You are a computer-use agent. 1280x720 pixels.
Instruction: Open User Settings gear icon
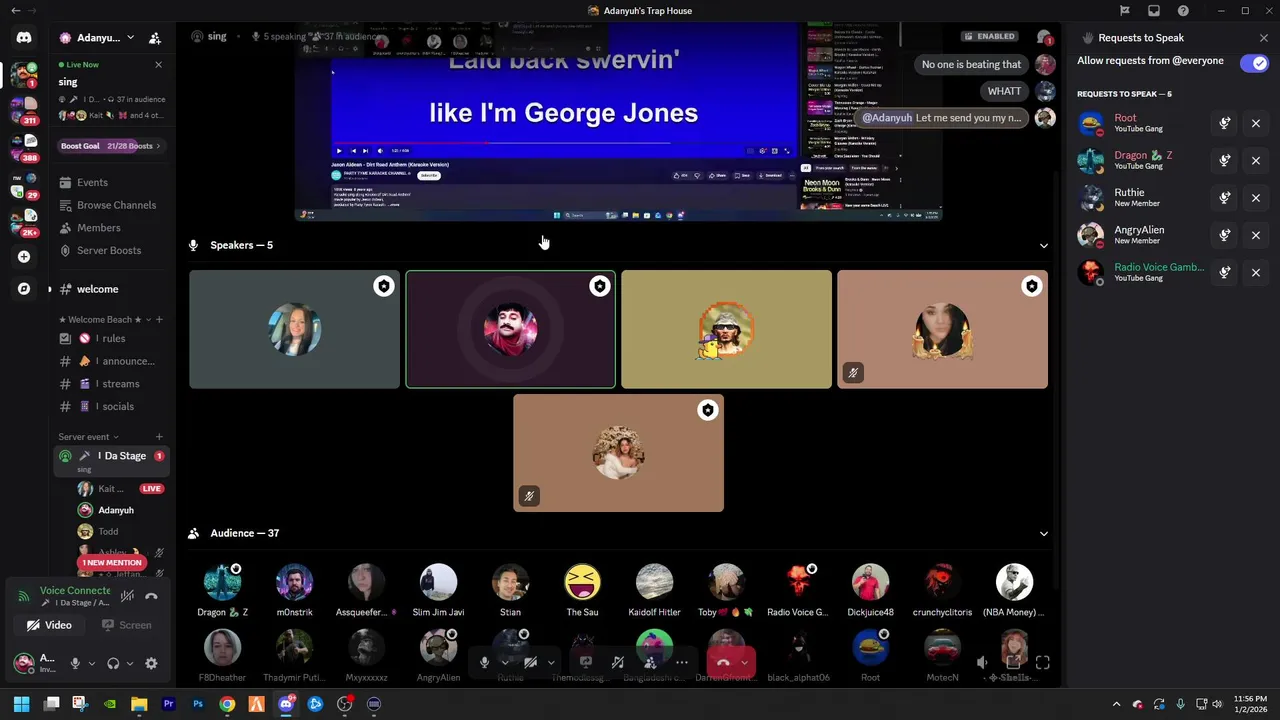point(151,663)
